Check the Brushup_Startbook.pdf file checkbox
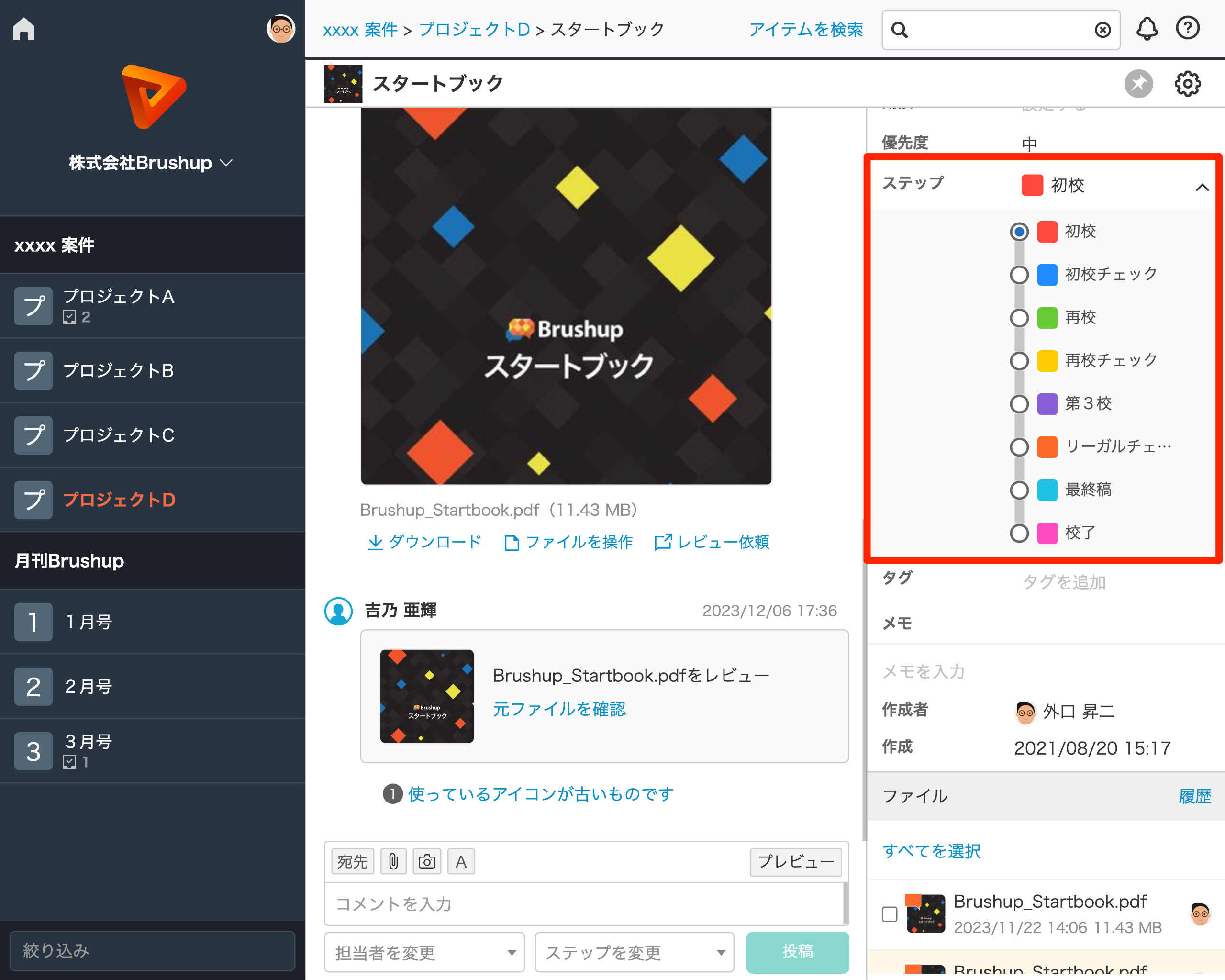Image resolution: width=1225 pixels, height=980 pixels. tap(890, 914)
